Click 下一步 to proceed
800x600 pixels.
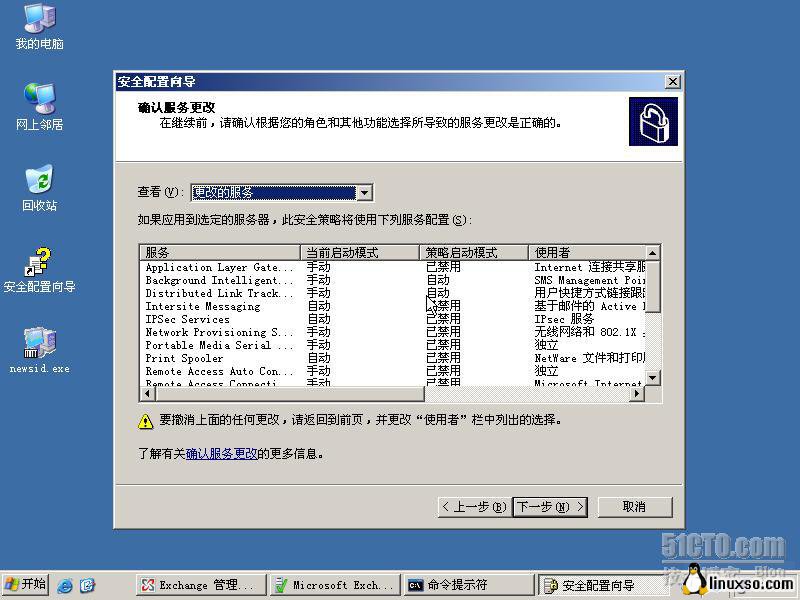point(549,507)
